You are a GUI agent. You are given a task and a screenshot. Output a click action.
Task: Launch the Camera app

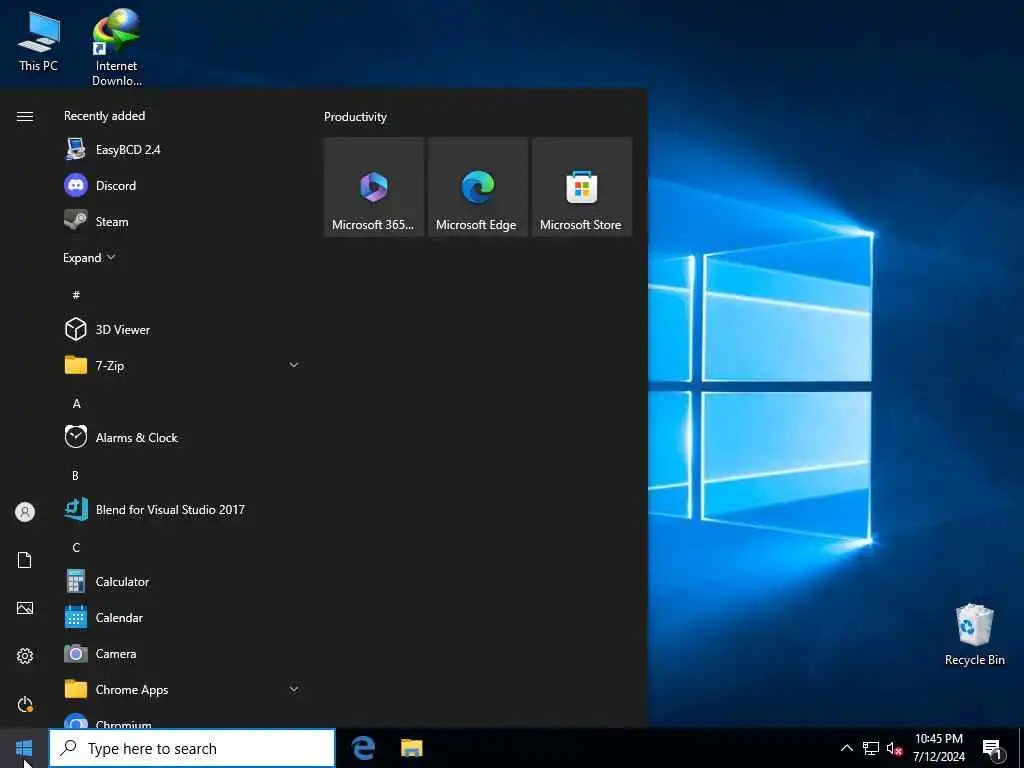coord(183,653)
